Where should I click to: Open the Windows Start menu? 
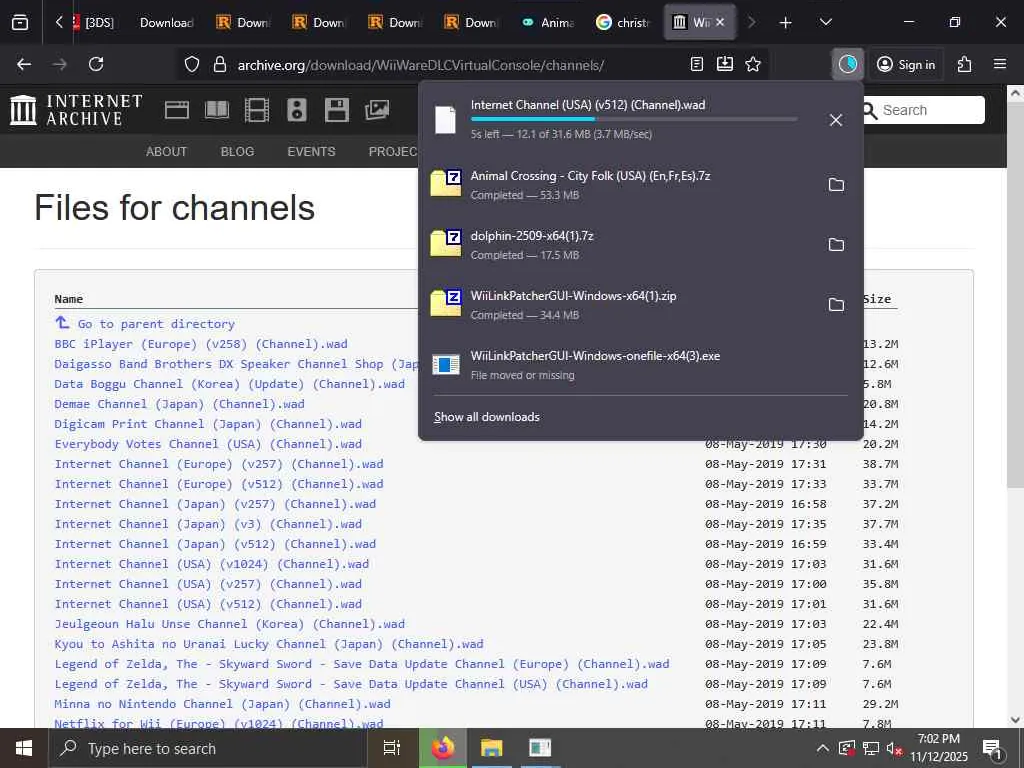point(24,748)
